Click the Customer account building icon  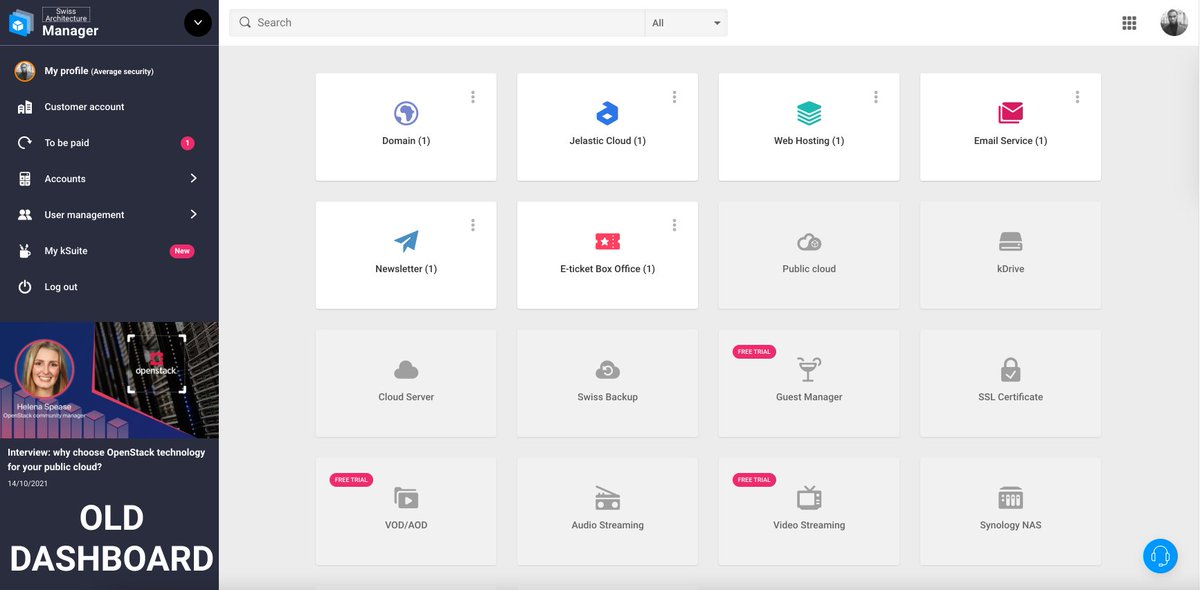point(25,107)
